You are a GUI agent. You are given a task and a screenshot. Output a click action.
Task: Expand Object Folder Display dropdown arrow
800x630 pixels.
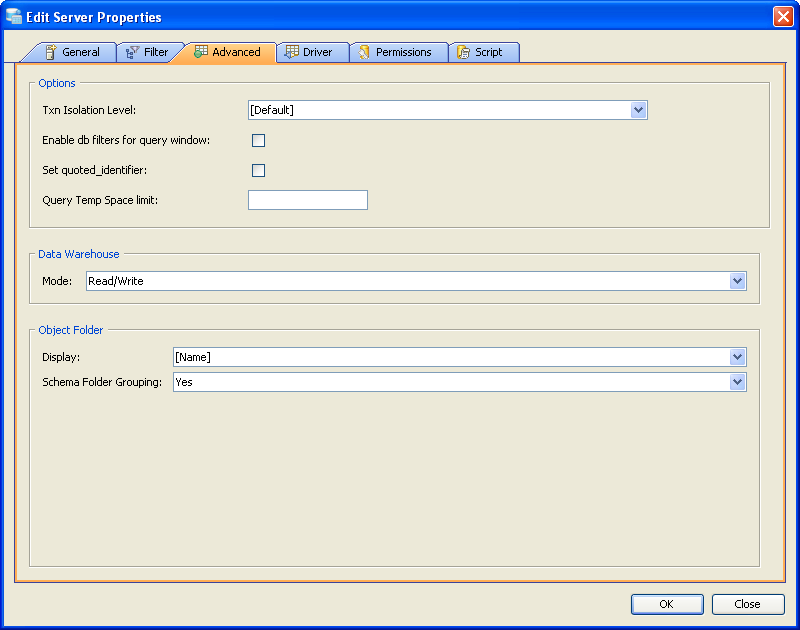[737, 357]
